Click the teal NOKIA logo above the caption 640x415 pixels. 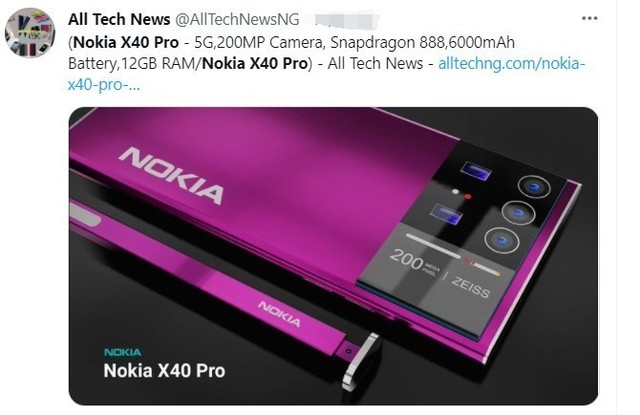coord(122,352)
